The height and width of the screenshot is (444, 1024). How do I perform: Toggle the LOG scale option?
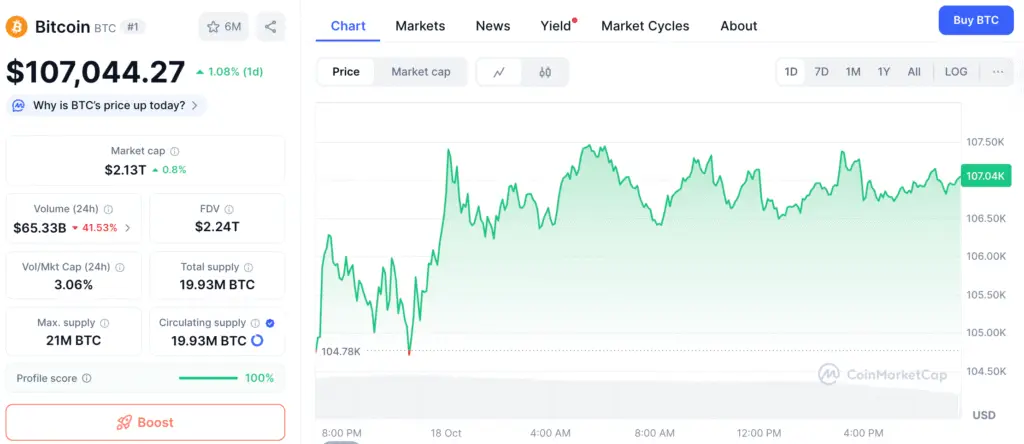coord(956,72)
